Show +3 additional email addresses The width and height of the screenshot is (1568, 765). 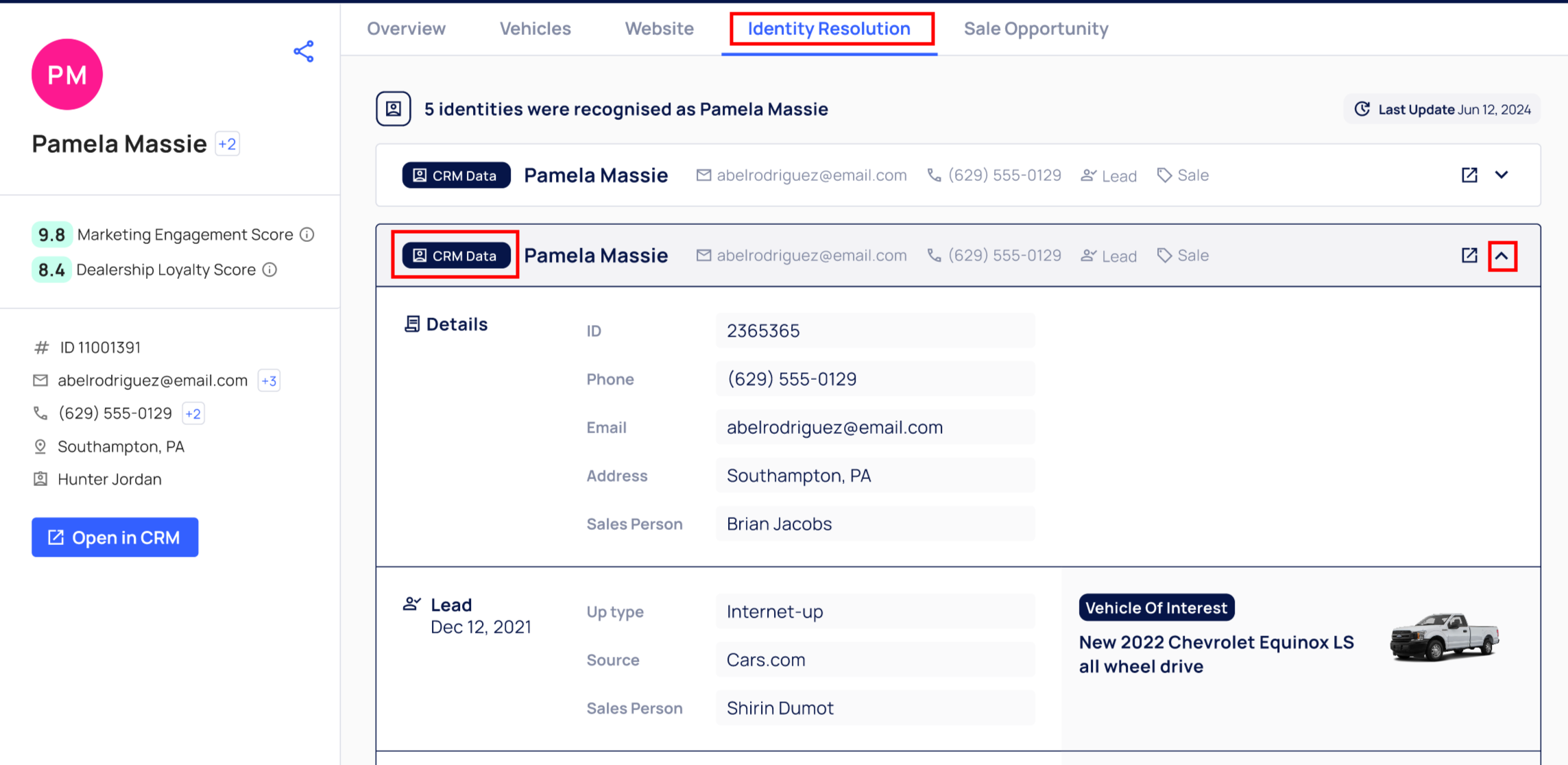(x=269, y=380)
